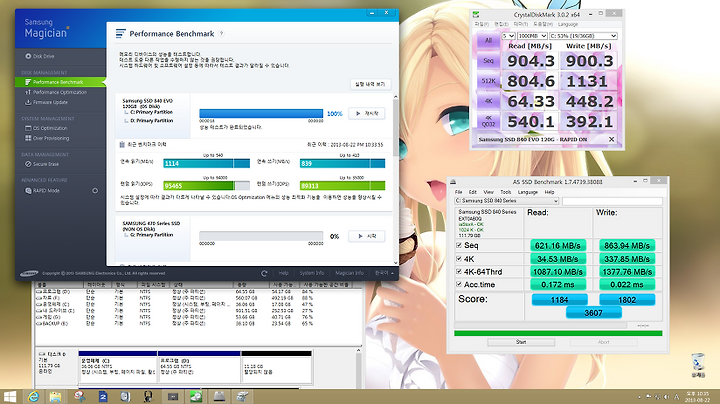Click the 470 Series empty progress bar
The image size is (720, 404).
click(261, 236)
